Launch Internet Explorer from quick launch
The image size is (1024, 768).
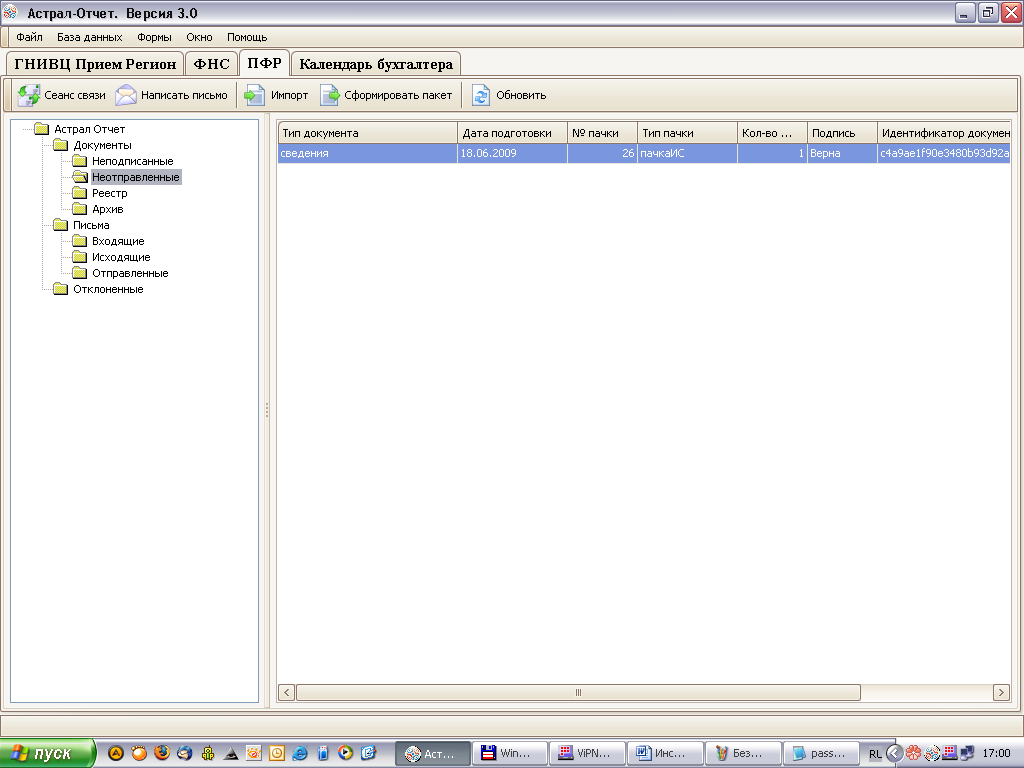(300, 753)
